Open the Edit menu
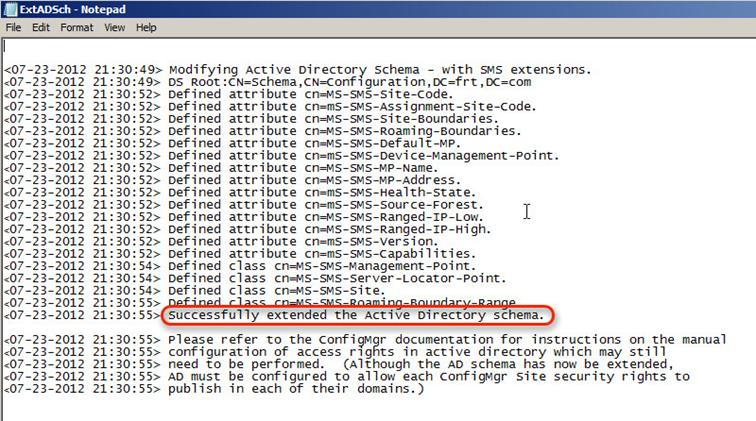 coord(40,27)
